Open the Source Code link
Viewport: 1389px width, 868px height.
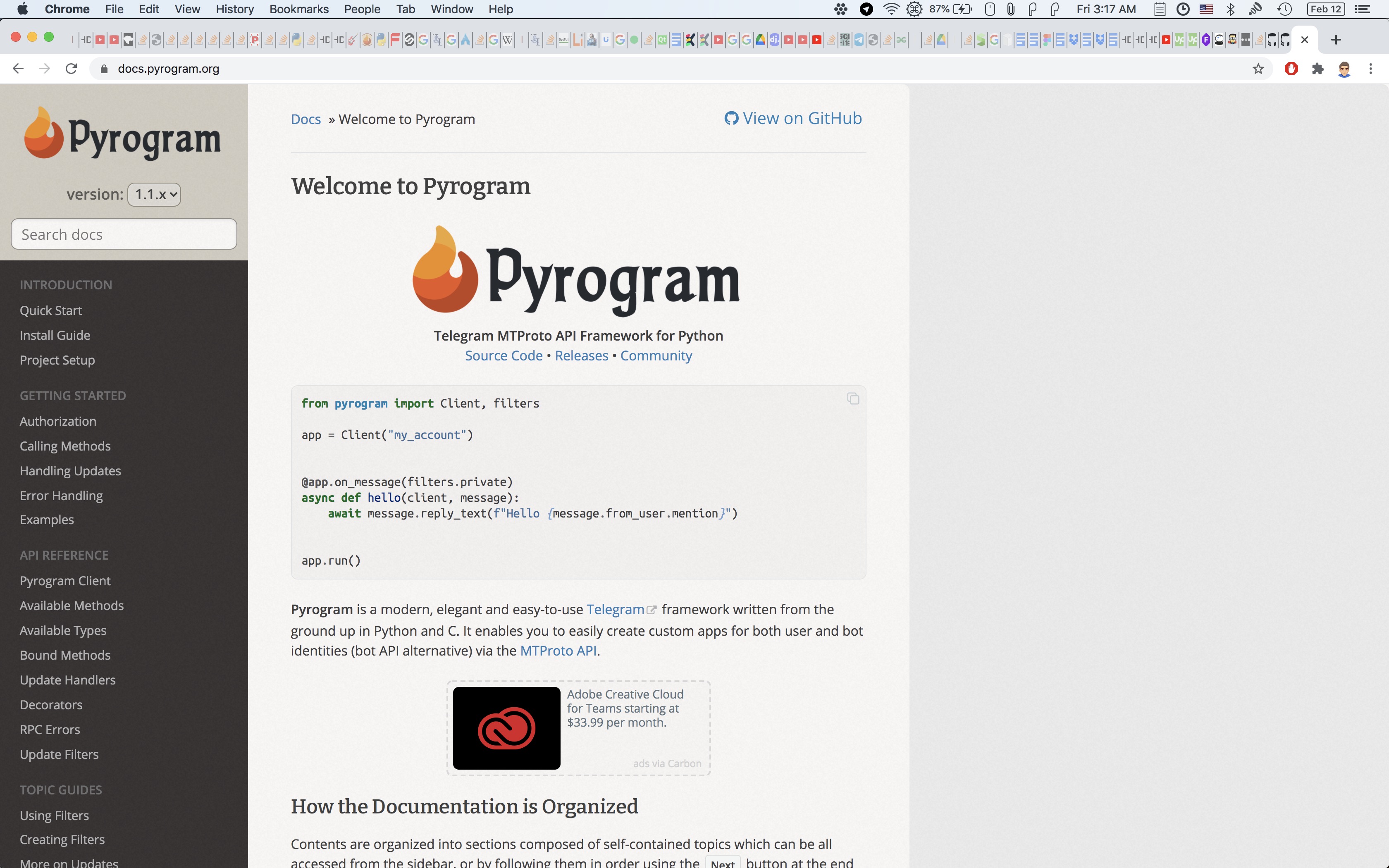point(504,356)
